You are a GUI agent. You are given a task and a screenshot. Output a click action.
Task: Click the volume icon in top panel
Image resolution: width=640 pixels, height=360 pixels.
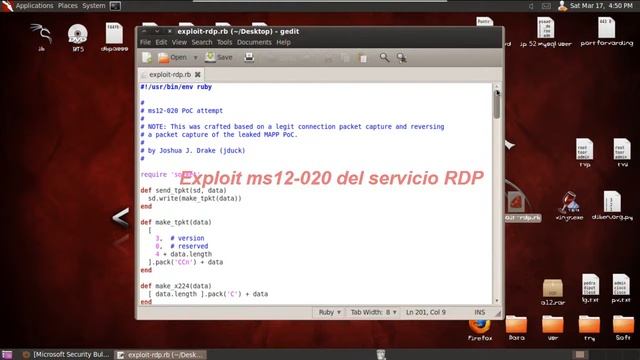tap(531, 6)
